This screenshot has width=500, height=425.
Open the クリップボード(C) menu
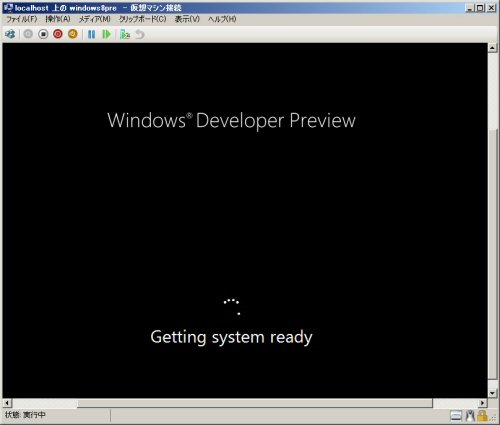(143, 19)
